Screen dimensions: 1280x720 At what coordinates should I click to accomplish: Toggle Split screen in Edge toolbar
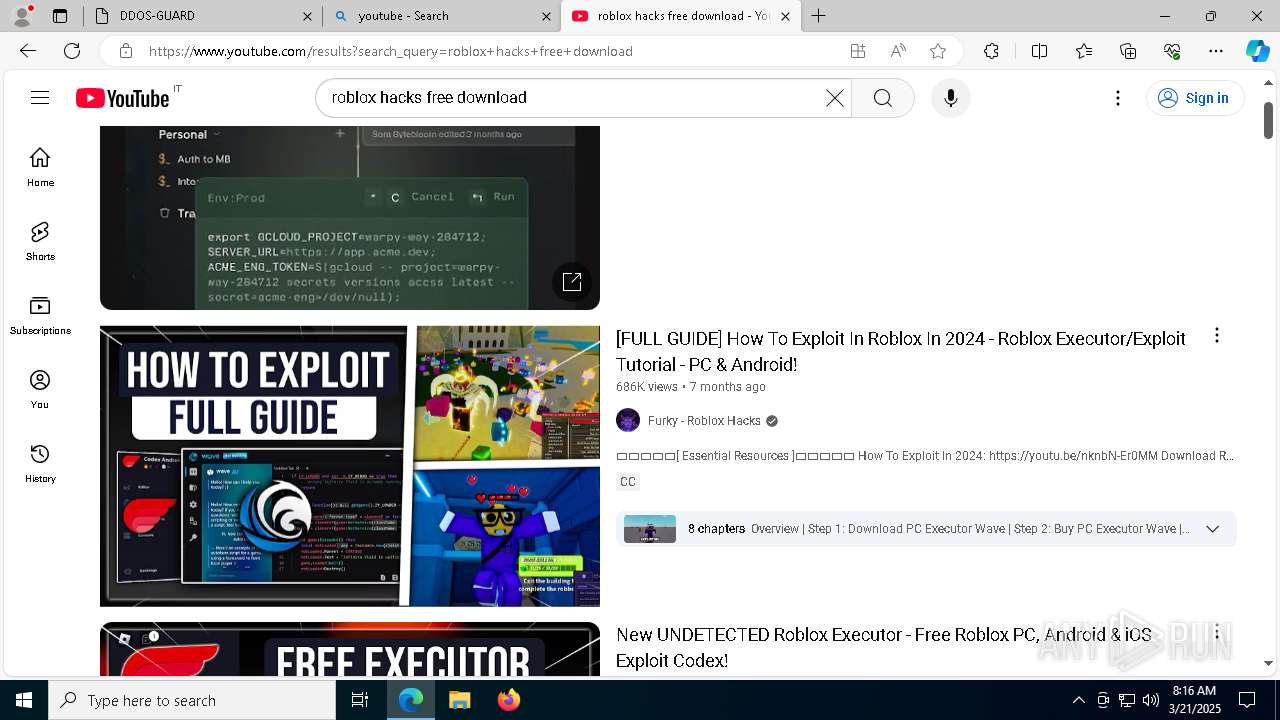pyautogui.click(x=1039, y=51)
